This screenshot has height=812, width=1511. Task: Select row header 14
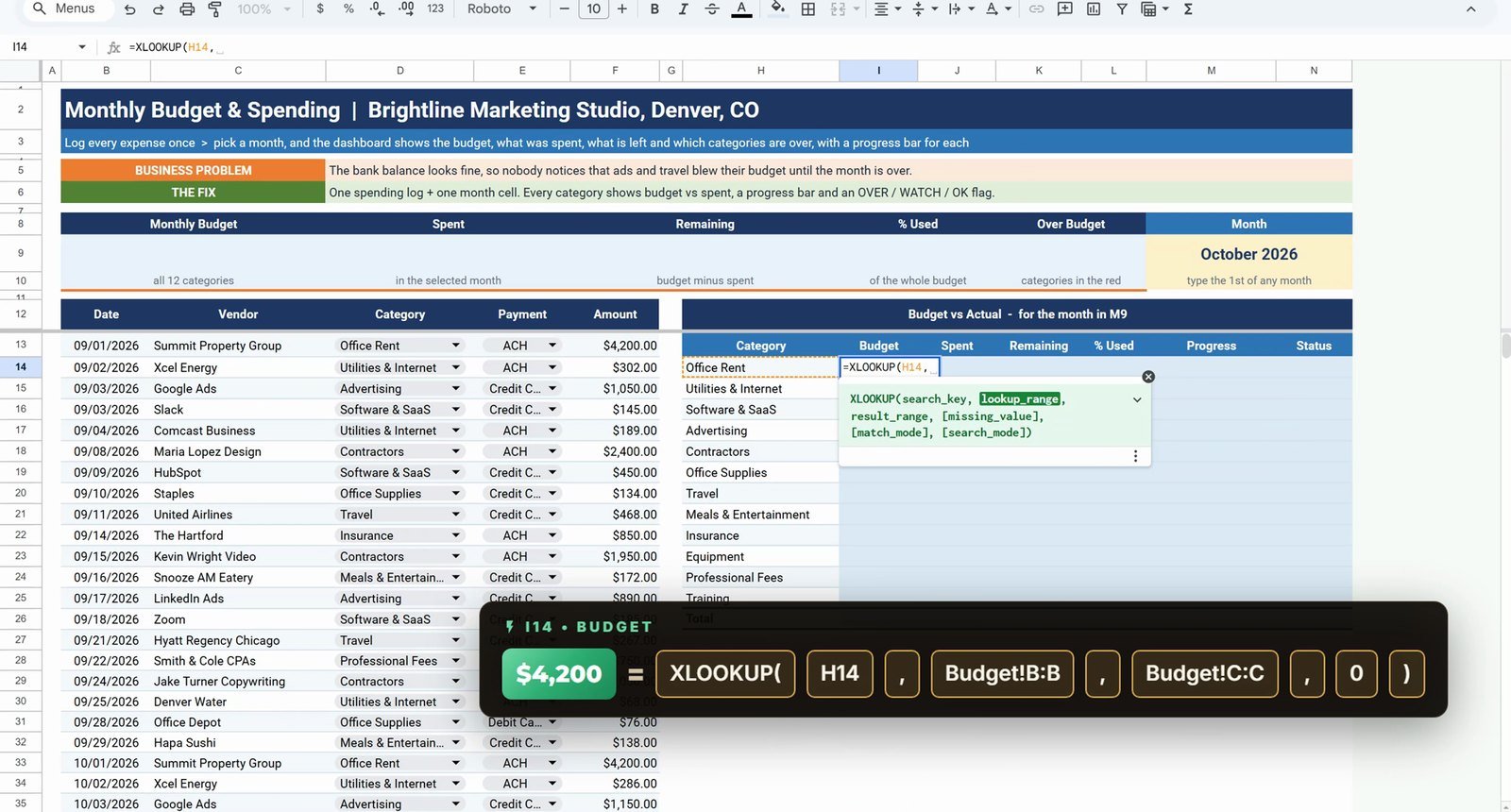click(20, 367)
